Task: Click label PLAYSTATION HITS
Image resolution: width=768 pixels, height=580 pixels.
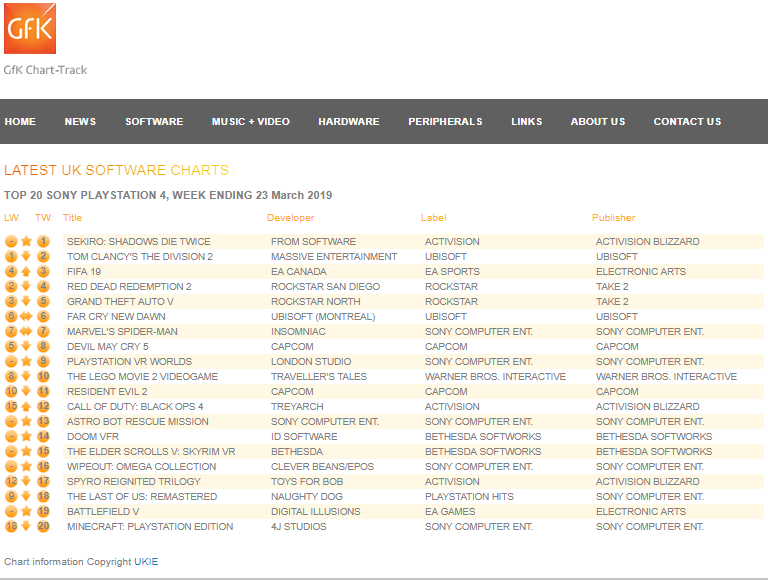Action: coord(469,497)
